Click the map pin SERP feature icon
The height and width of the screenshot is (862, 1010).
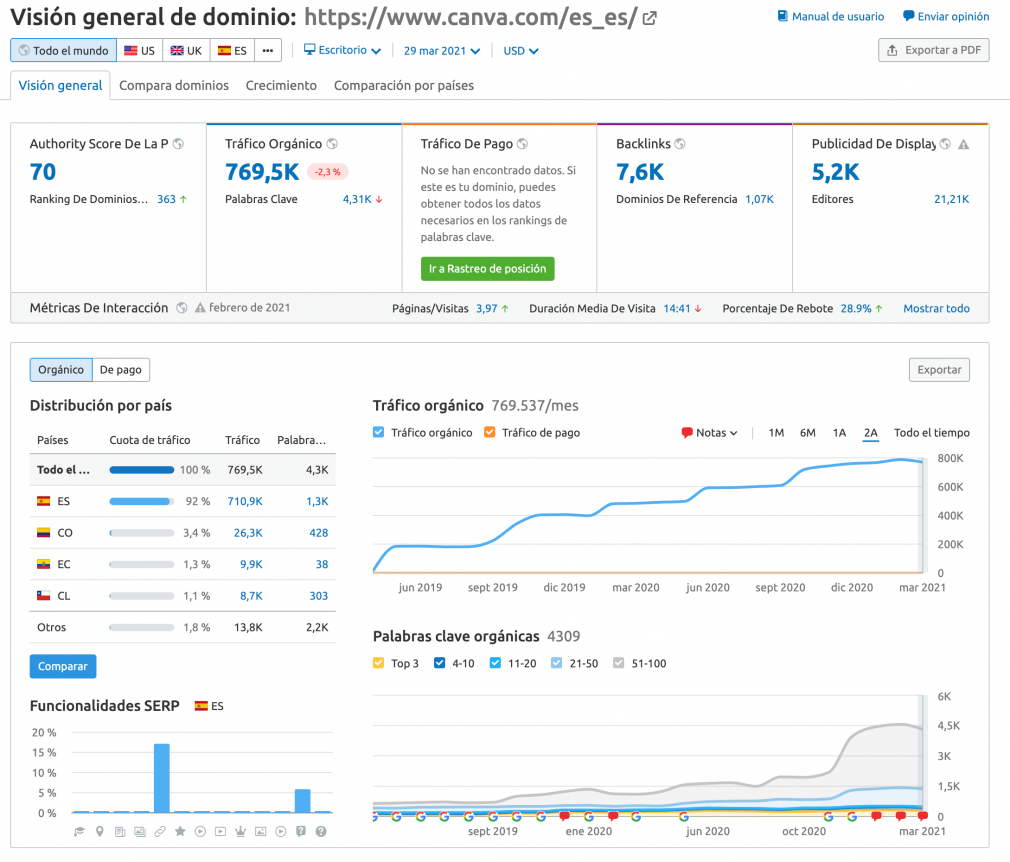(x=99, y=832)
